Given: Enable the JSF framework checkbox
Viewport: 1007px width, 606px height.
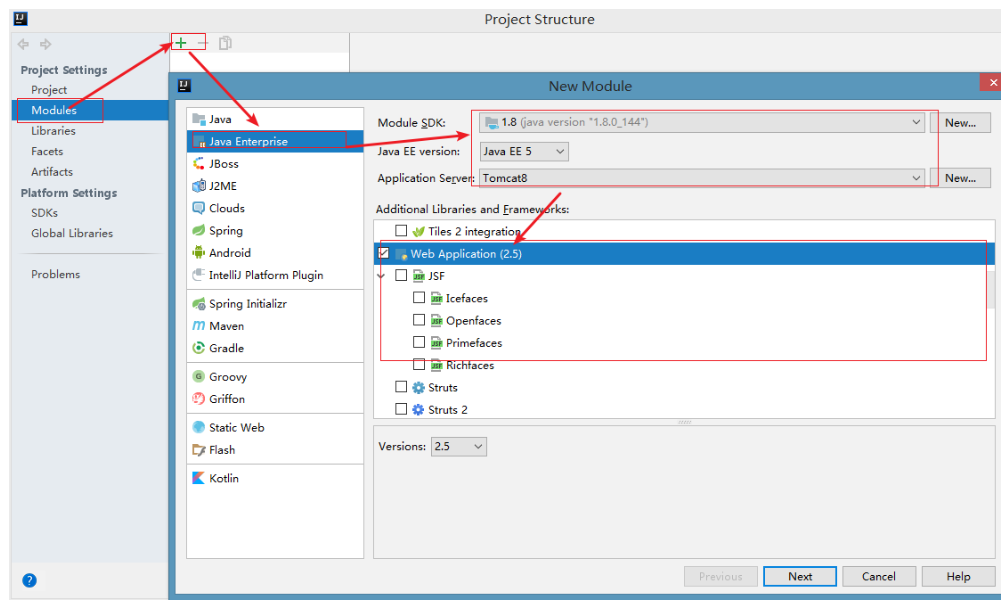Looking at the screenshot, I should (x=401, y=275).
